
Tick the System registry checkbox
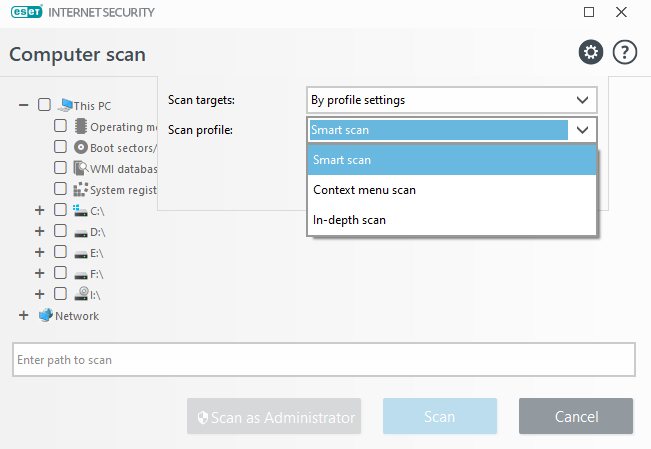[x=60, y=189]
